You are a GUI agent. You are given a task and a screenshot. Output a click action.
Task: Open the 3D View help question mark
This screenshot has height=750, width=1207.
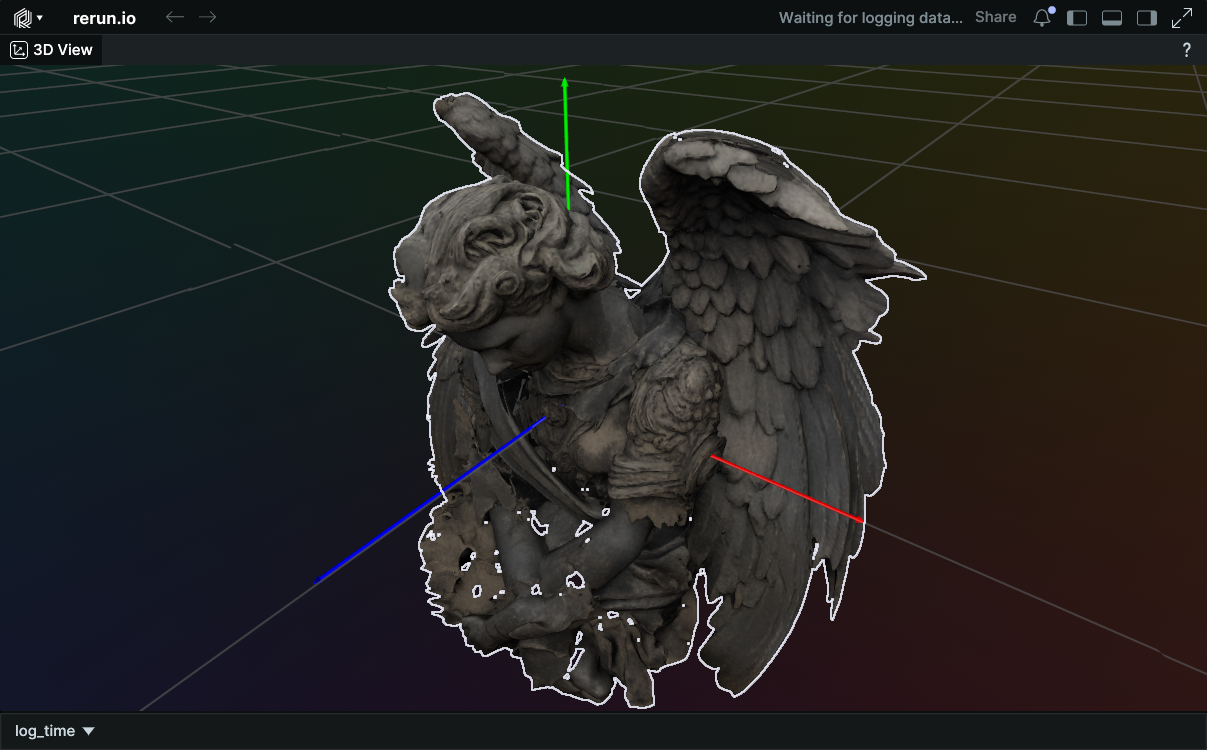point(1186,50)
